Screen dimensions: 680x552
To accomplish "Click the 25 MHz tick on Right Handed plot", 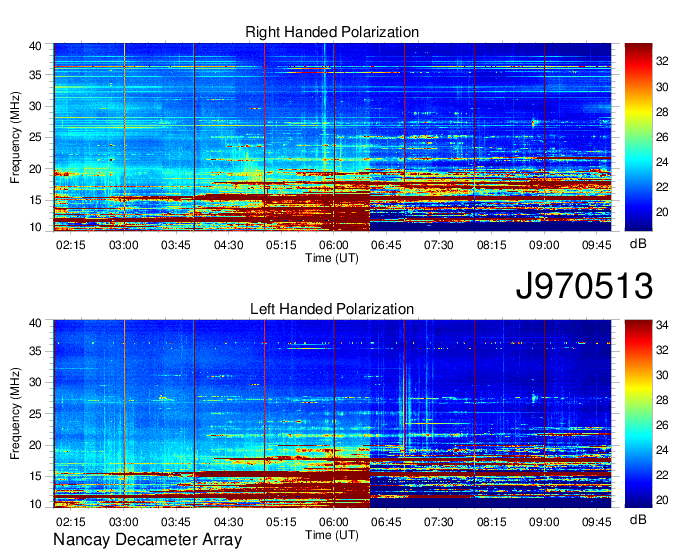I will click(x=35, y=138).
